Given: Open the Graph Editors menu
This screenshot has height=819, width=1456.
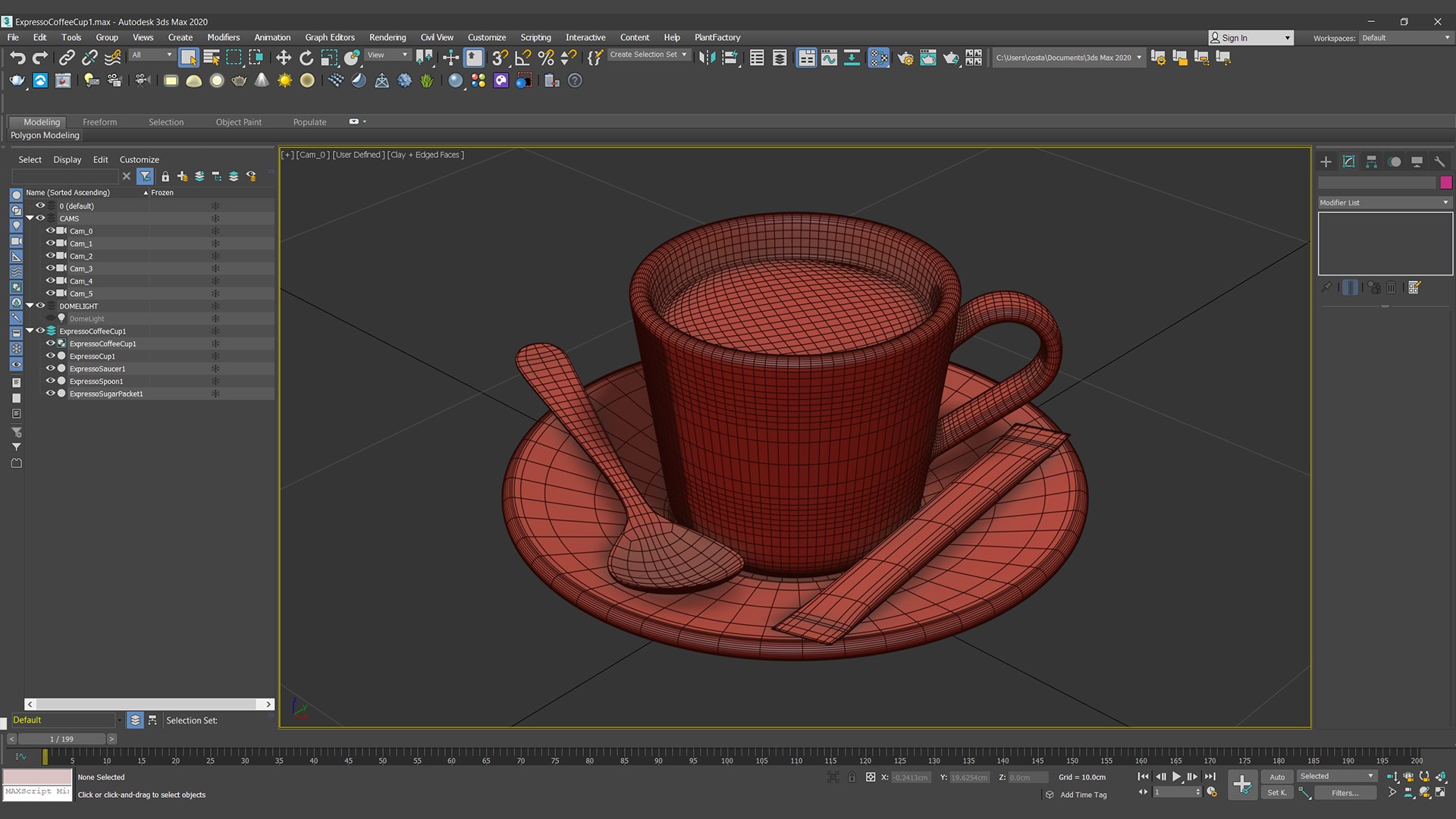Looking at the screenshot, I should [x=330, y=37].
